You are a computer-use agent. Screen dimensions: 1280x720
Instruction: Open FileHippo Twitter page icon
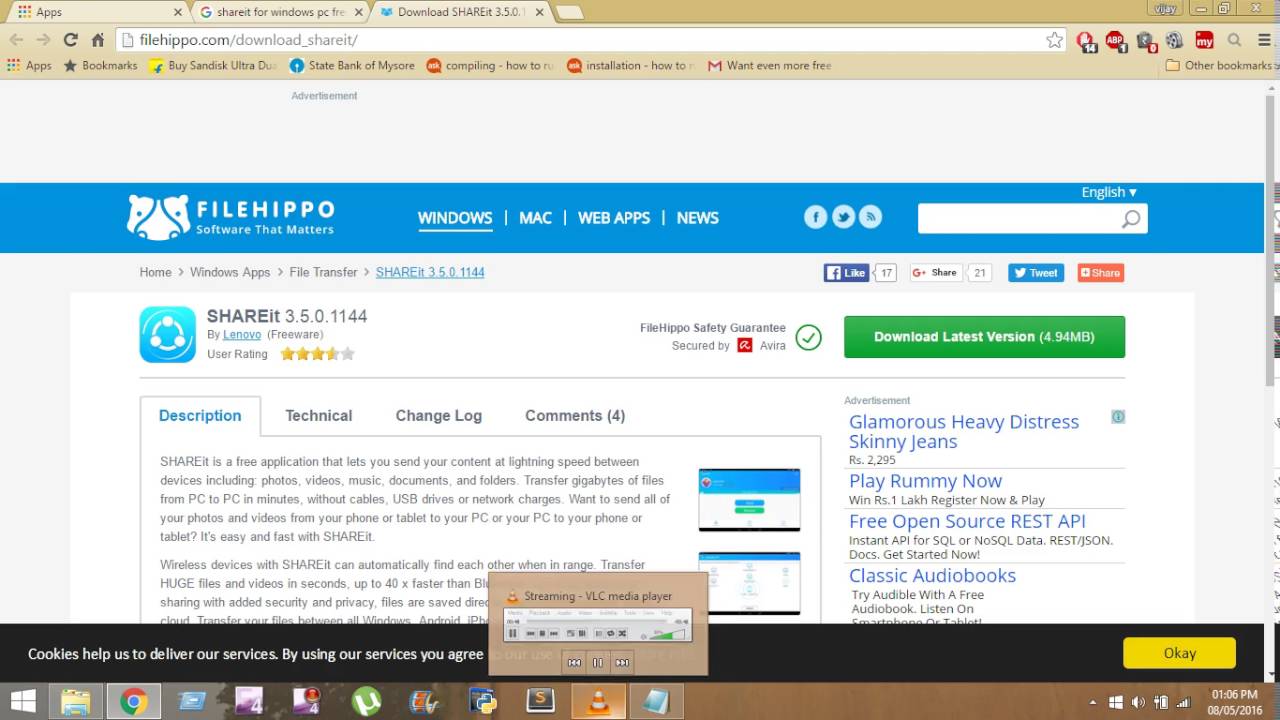coord(843,217)
